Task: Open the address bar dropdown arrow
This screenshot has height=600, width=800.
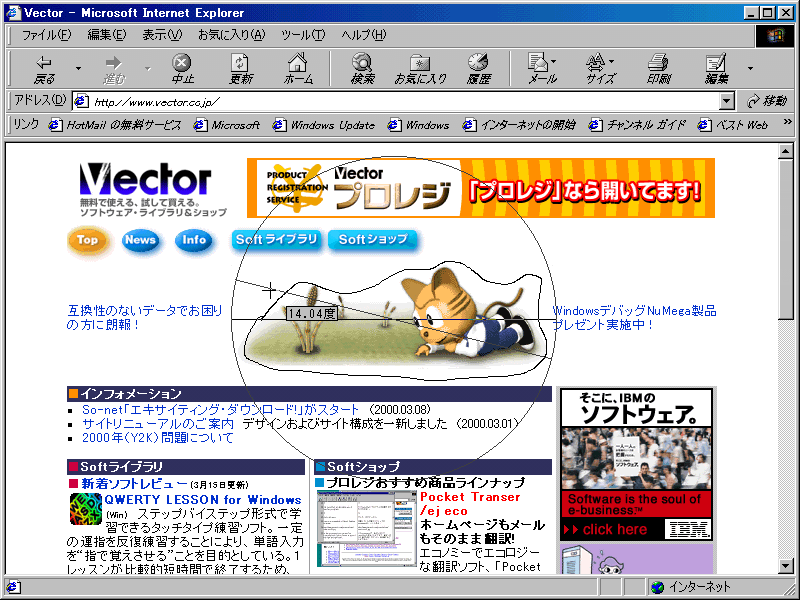Action: tap(727, 101)
